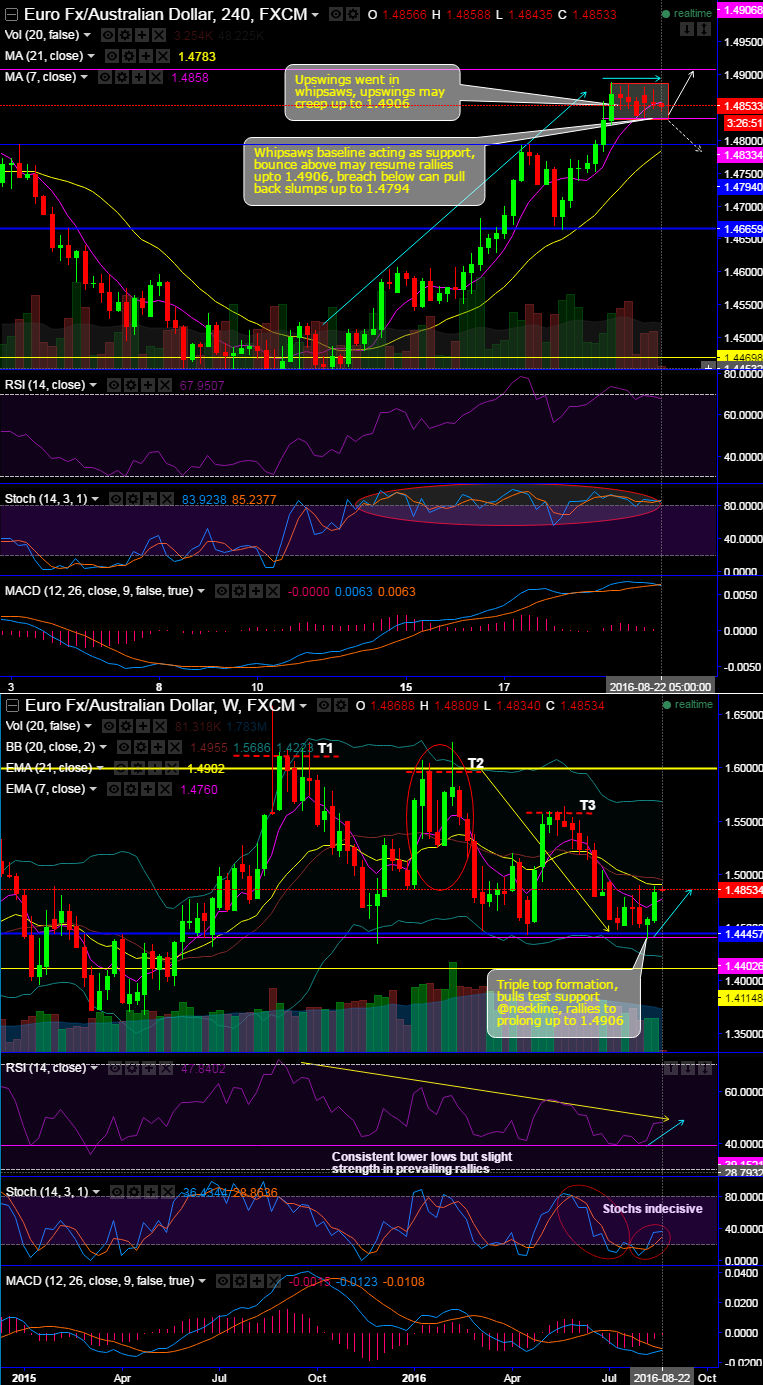Click the plus icon on BB (20, close, 2)

pyautogui.click(x=158, y=747)
